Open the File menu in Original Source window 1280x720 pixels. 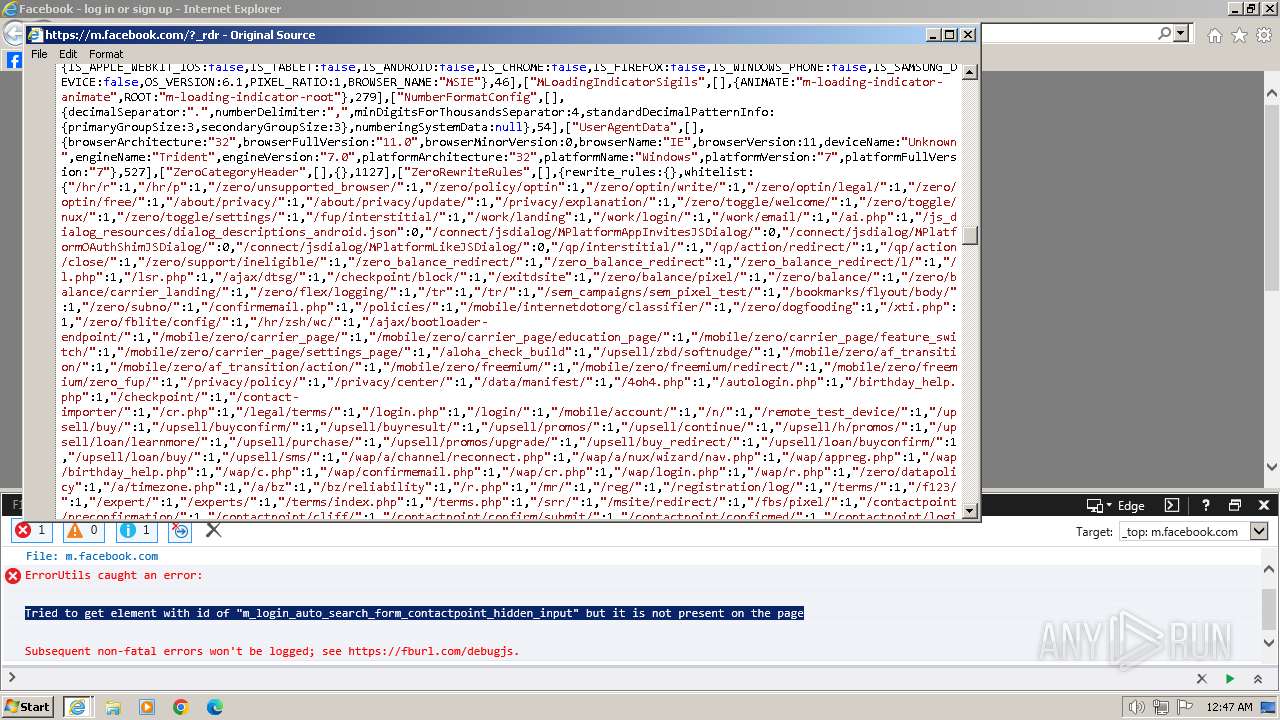click(39, 54)
